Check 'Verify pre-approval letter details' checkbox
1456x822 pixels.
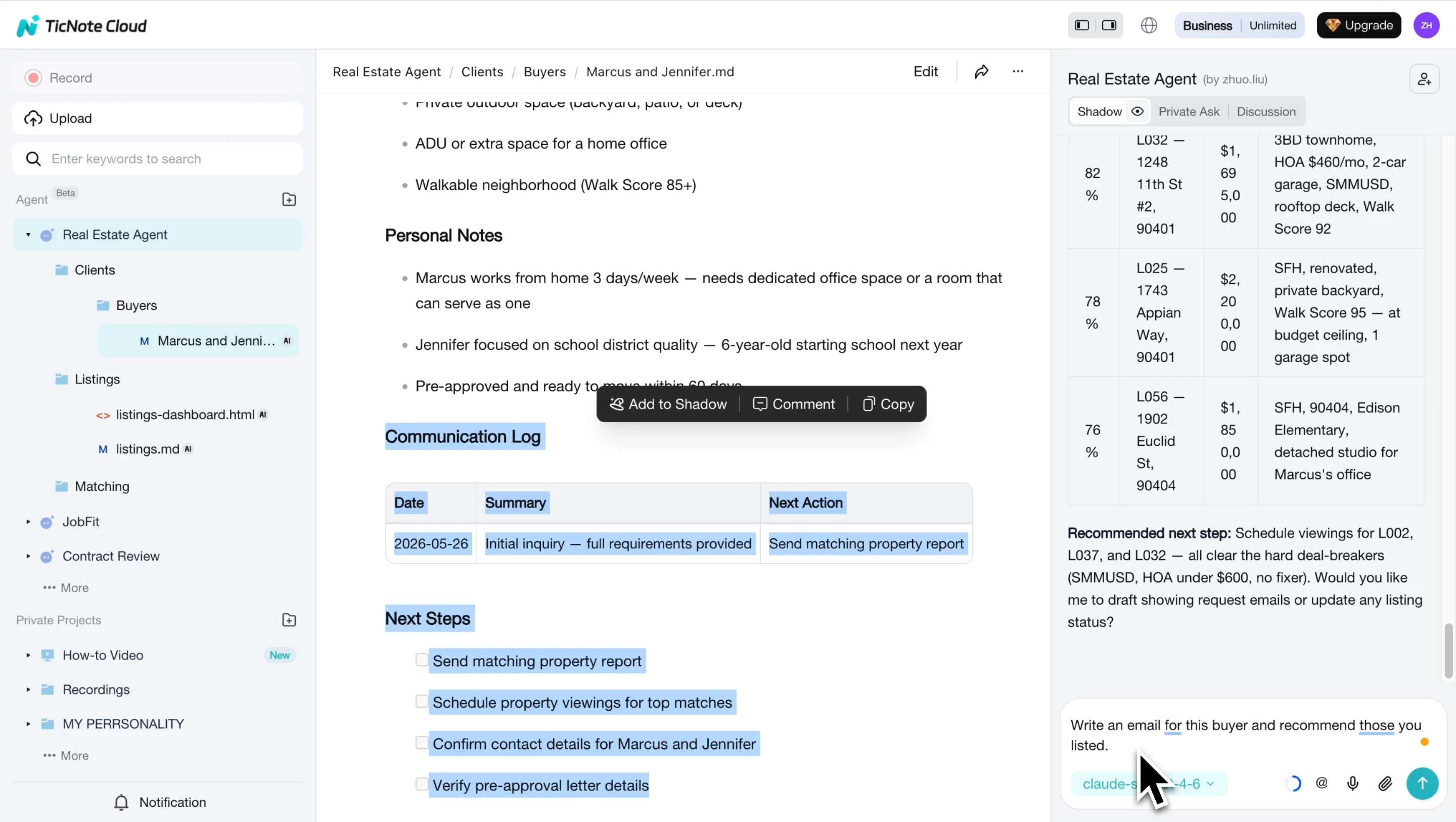click(422, 784)
